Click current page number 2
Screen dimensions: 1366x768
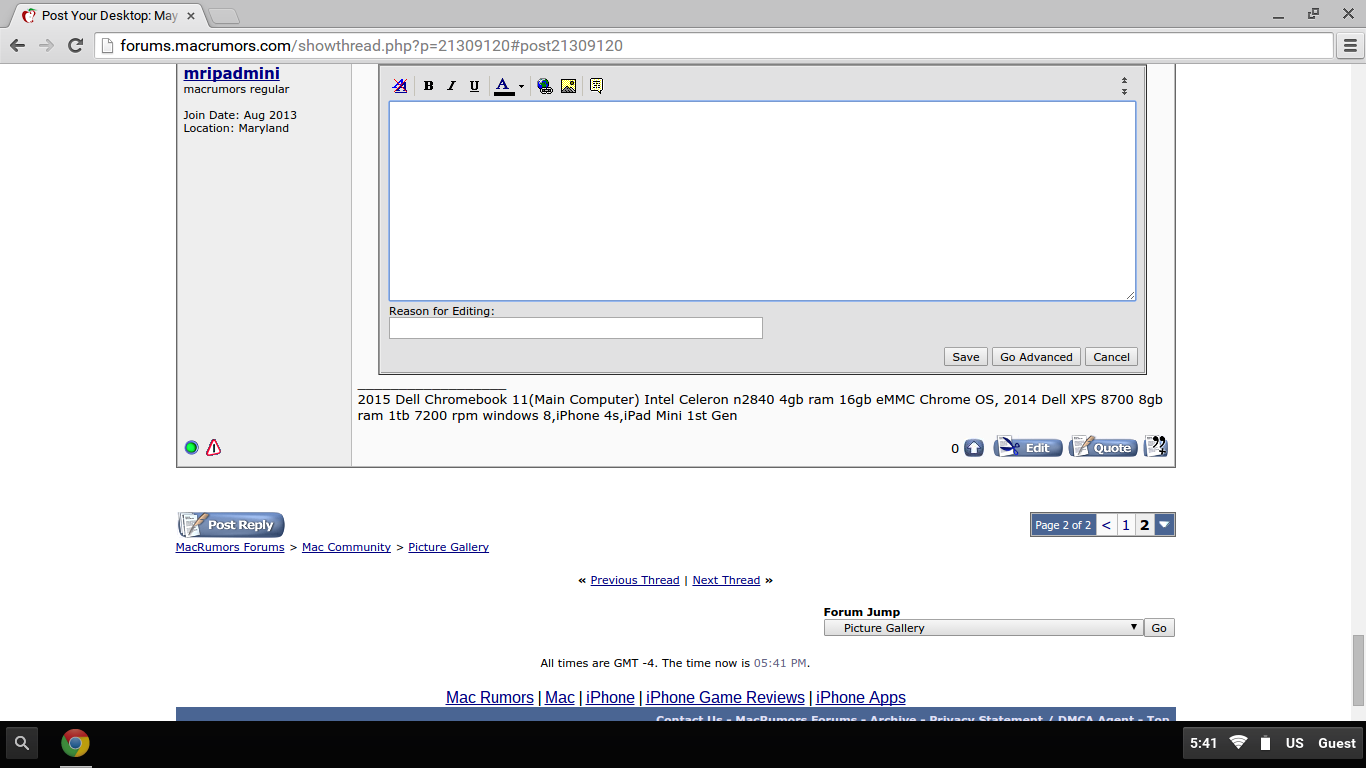[1145, 525]
